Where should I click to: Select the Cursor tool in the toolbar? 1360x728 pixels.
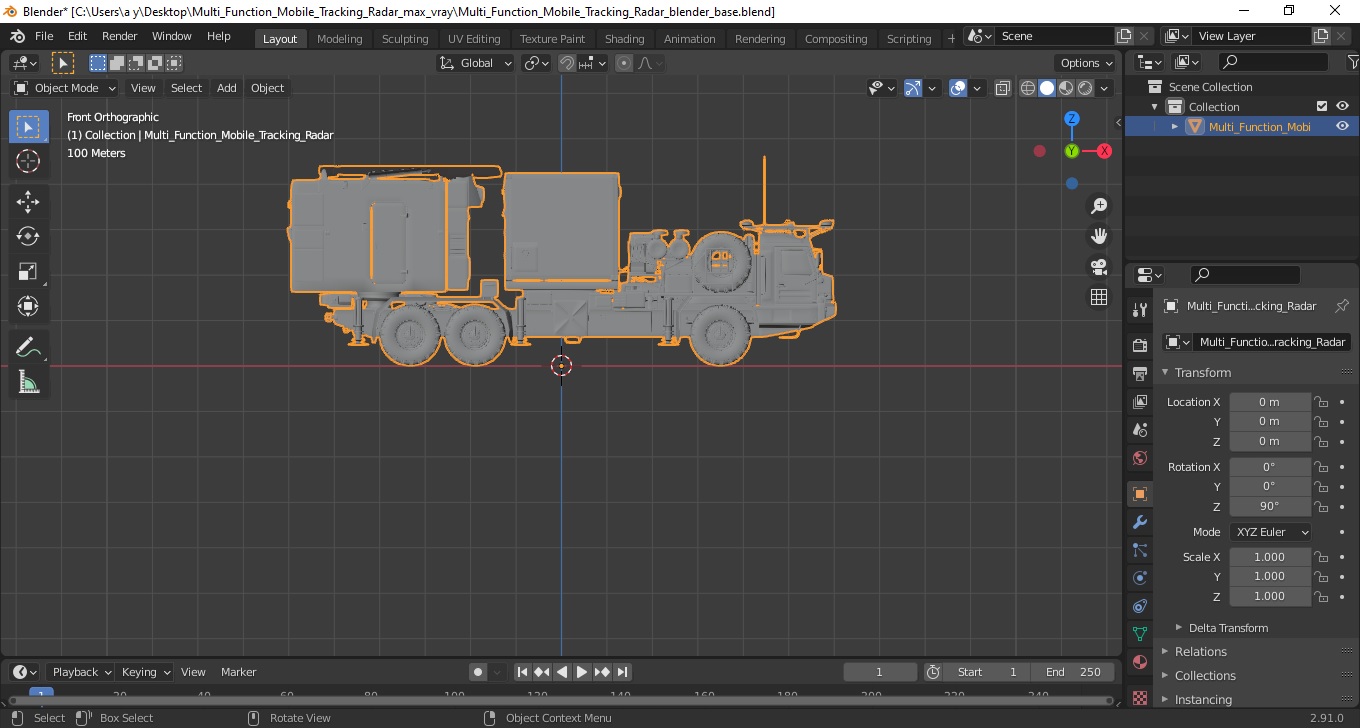coord(28,161)
